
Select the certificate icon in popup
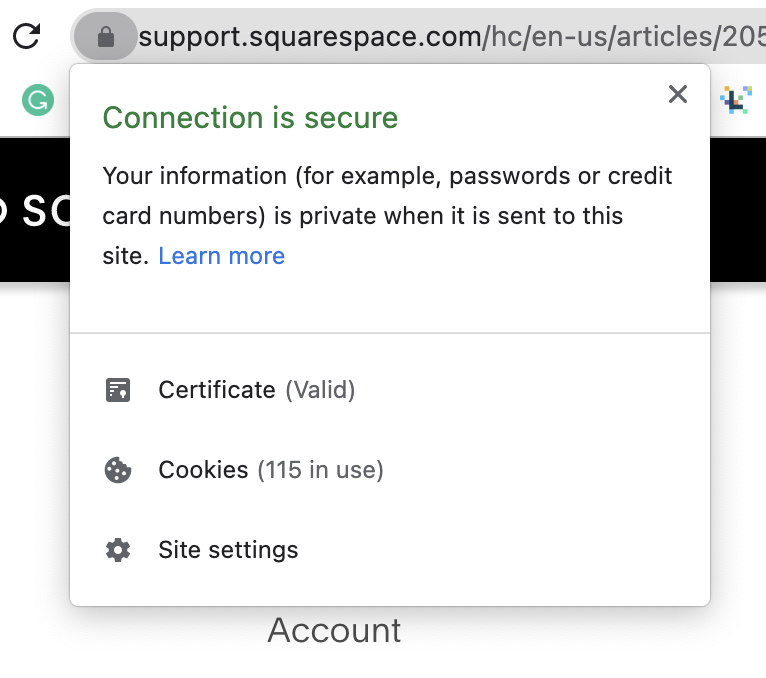point(118,390)
